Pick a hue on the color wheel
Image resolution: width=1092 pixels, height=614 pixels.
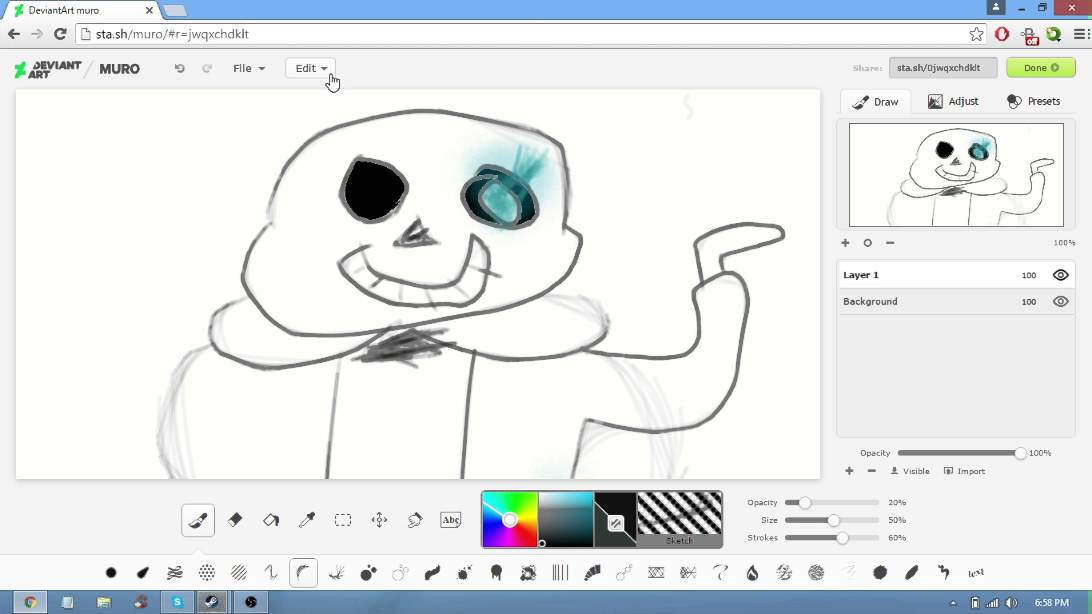[509, 519]
